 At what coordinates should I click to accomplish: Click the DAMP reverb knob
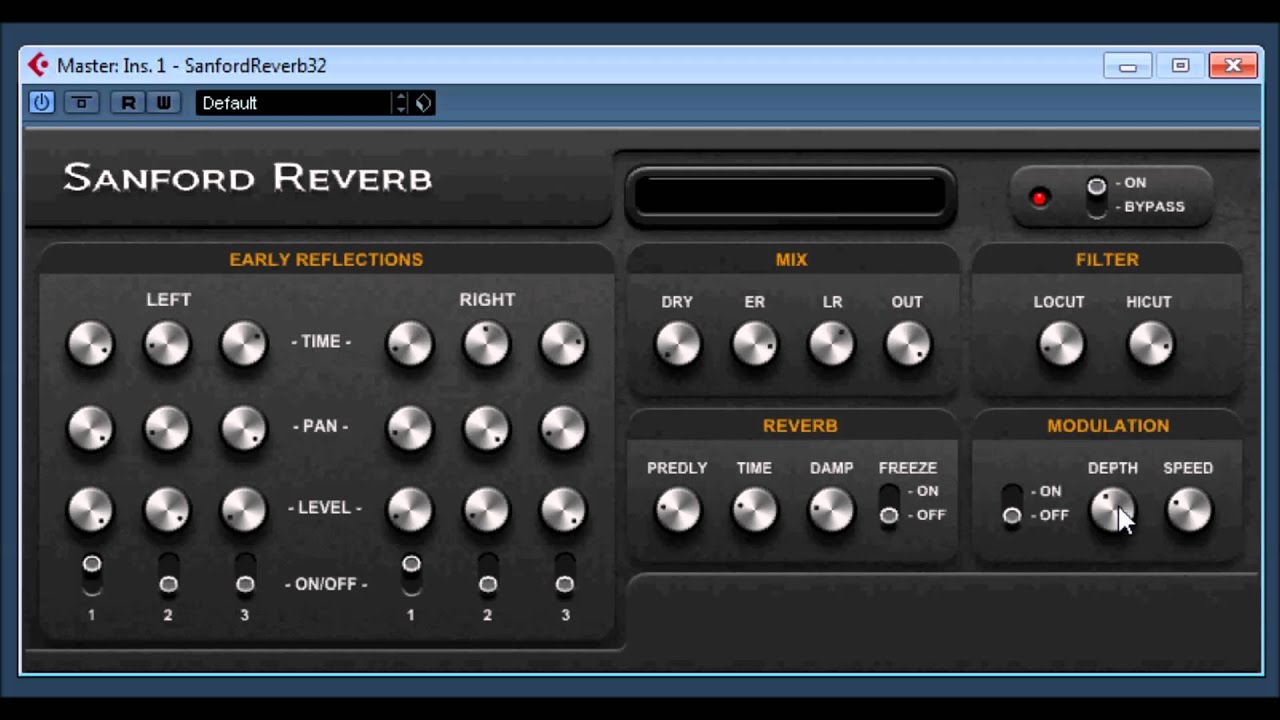pos(831,510)
